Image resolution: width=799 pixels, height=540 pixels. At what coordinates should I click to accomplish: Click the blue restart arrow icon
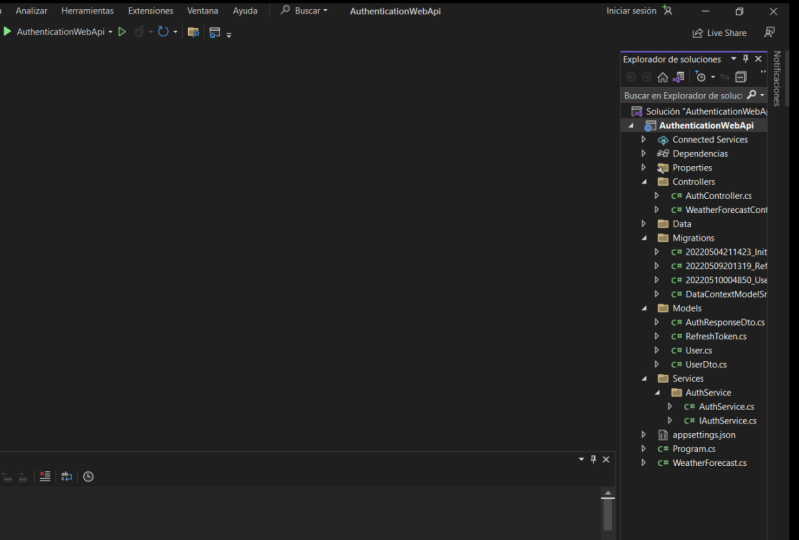point(163,32)
